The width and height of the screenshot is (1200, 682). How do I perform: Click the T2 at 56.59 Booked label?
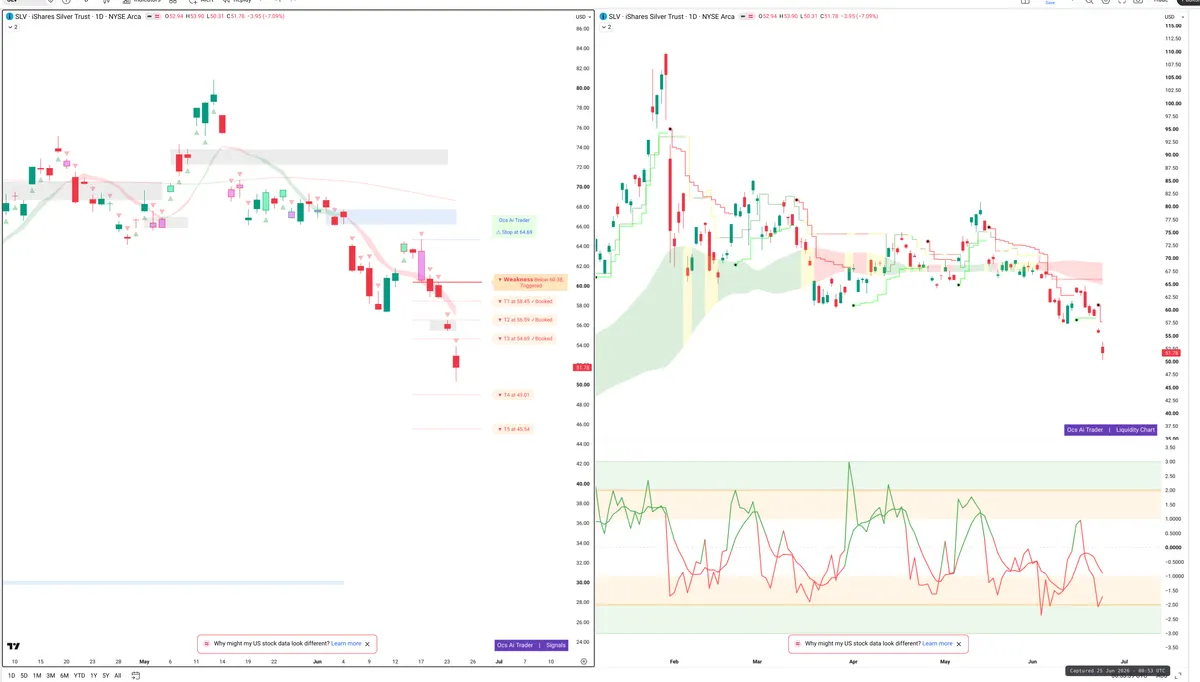(x=525, y=320)
